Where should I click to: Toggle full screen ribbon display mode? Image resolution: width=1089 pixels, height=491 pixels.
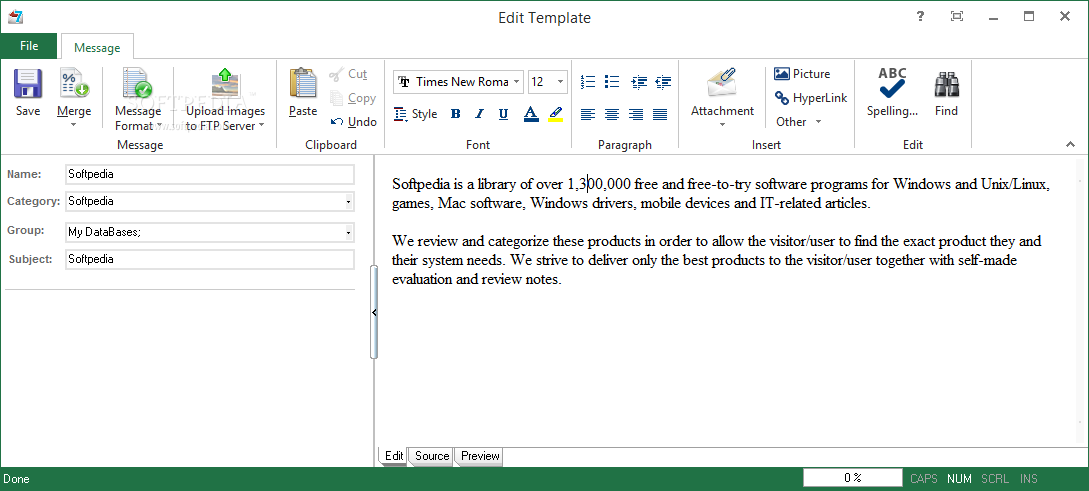click(957, 17)
